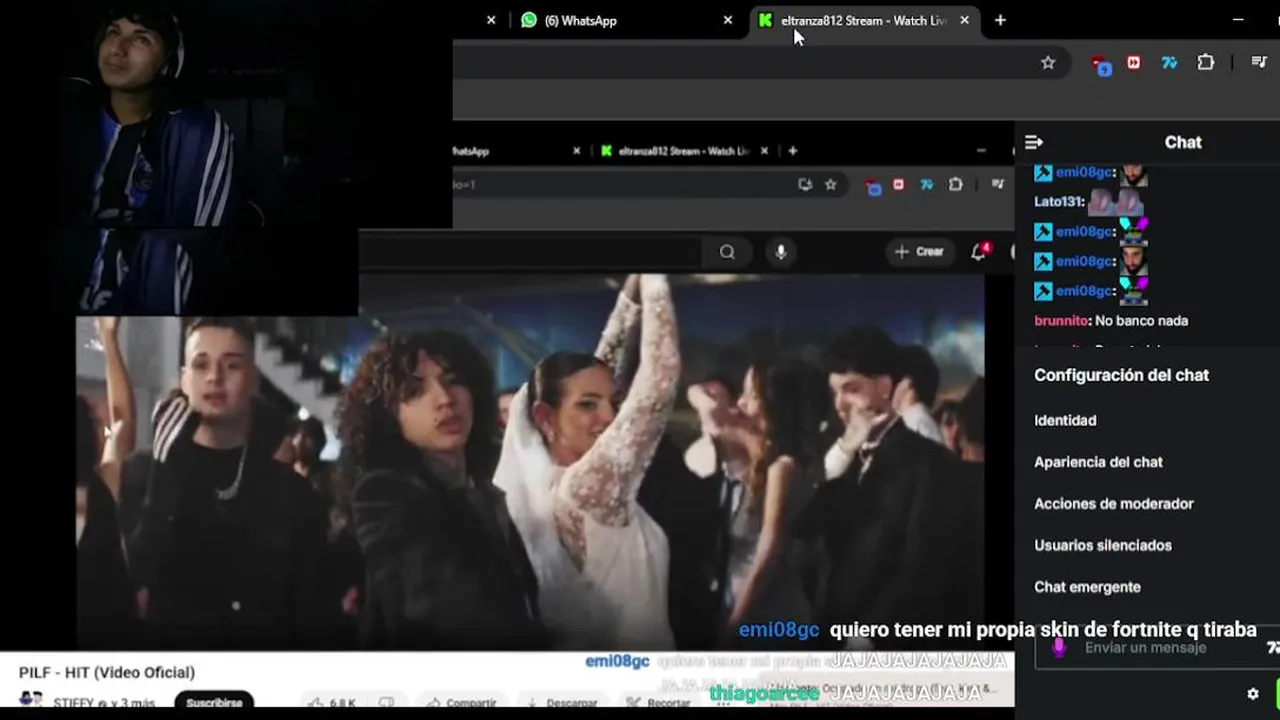Click the YouTube Crear button
The width and height of the screenshot is (1280, 720).
(919, 252)
